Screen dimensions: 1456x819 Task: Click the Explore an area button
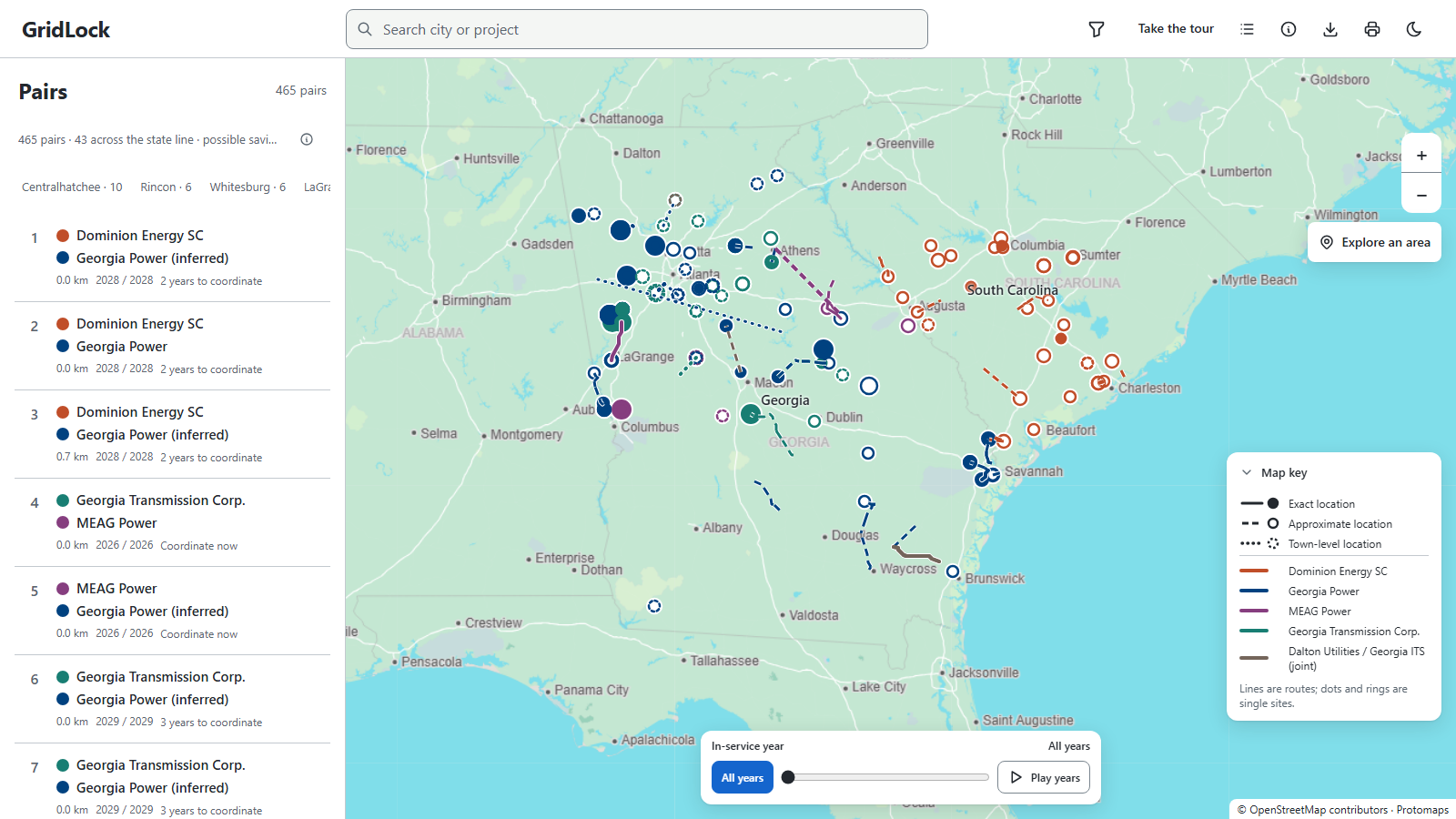[1374, 242]
